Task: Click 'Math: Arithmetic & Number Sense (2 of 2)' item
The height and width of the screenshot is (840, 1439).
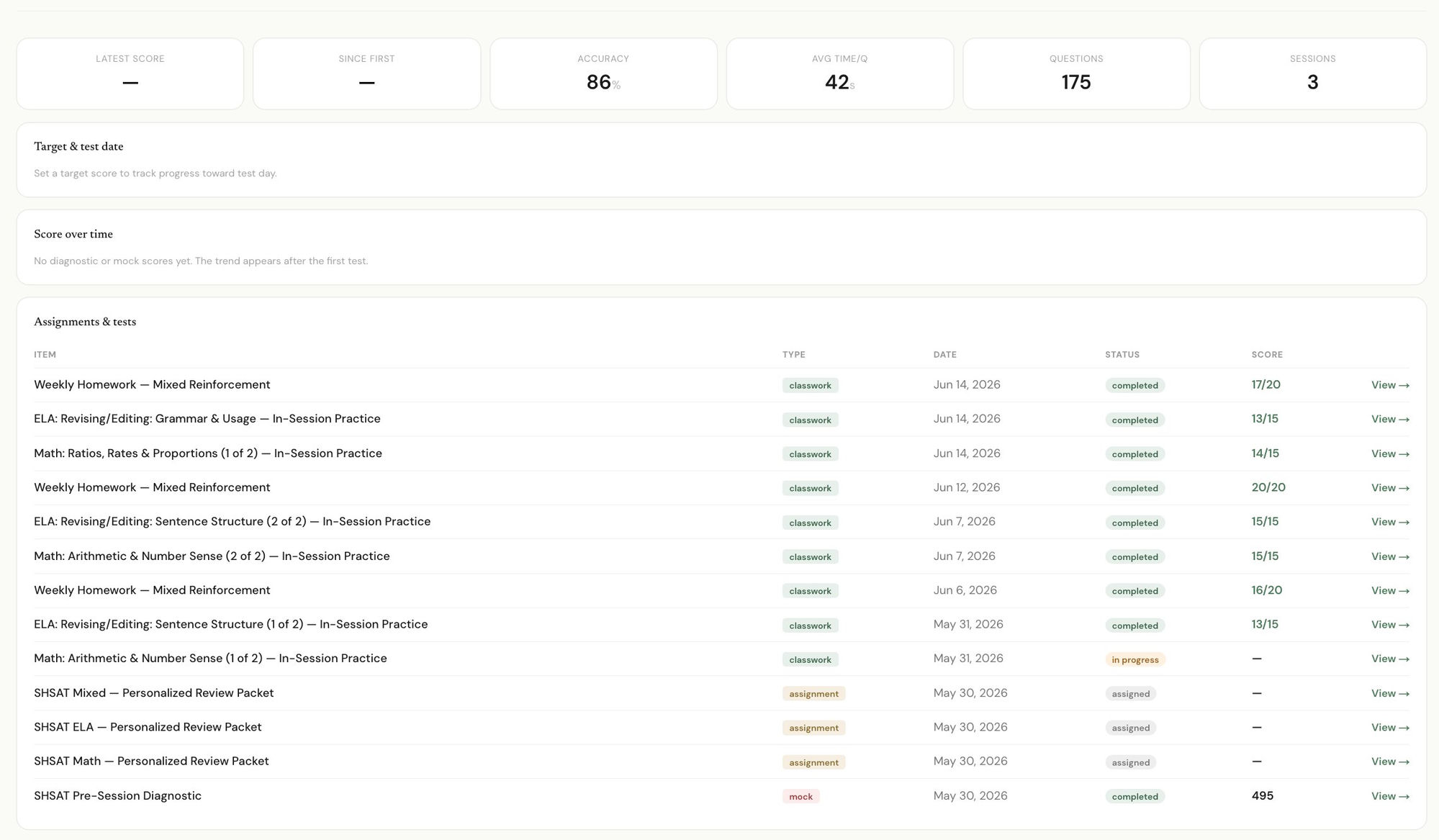Action: 212,556
